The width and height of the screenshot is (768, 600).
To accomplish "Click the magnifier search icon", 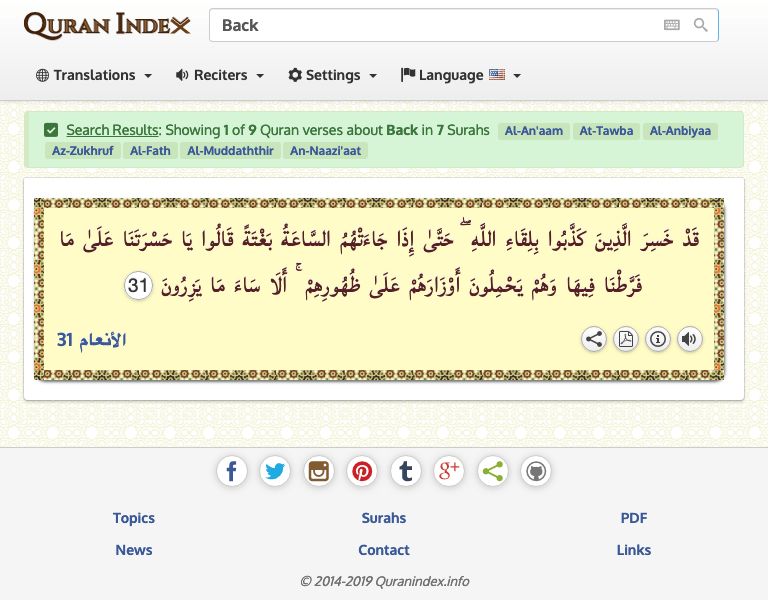I will pyautogui.click(x=700, y=25).
